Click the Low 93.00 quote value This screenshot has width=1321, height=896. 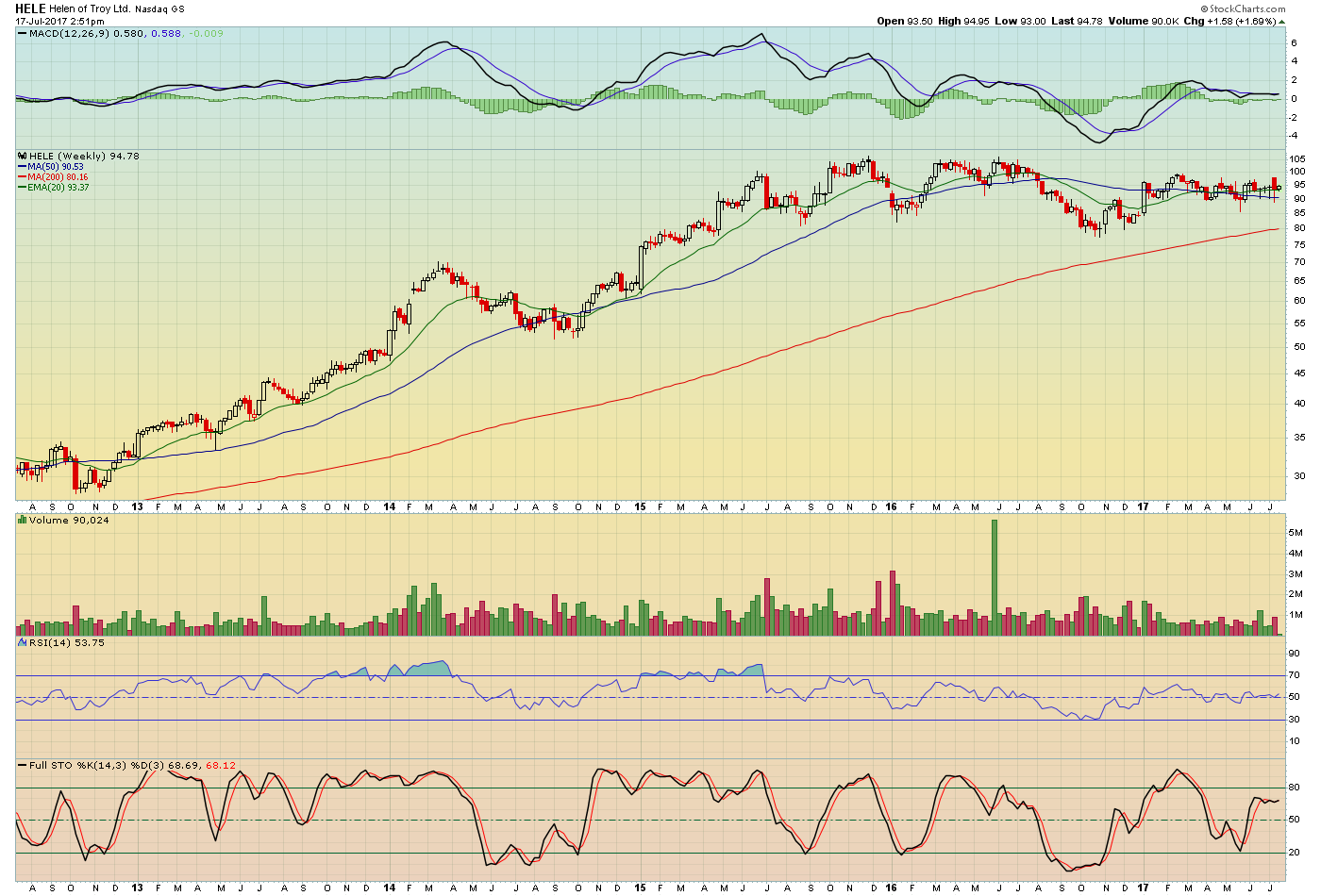1020,21
